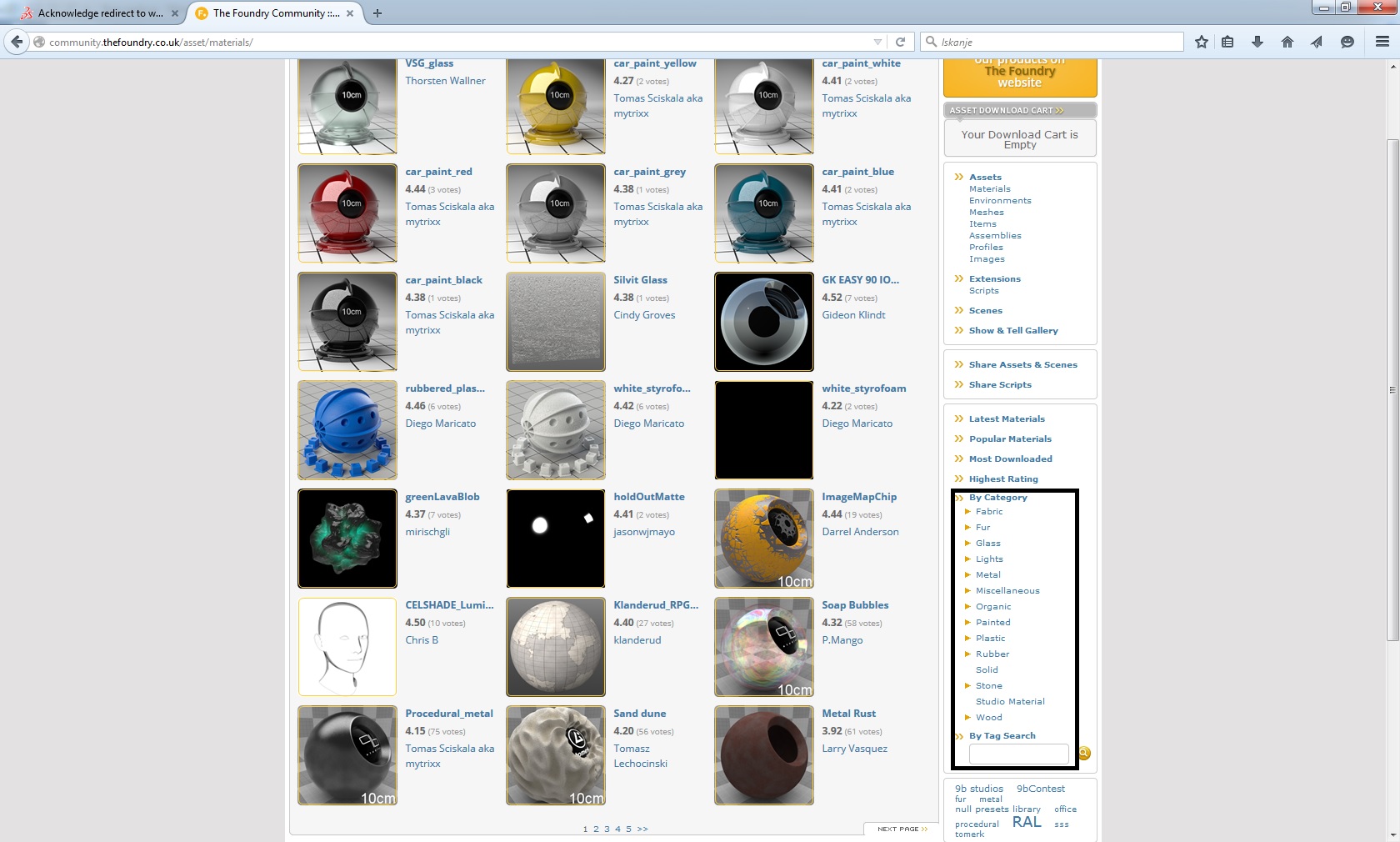Click the page vertical scrollbar
The image size is (1400, 842).
[x=1392, y=389]
